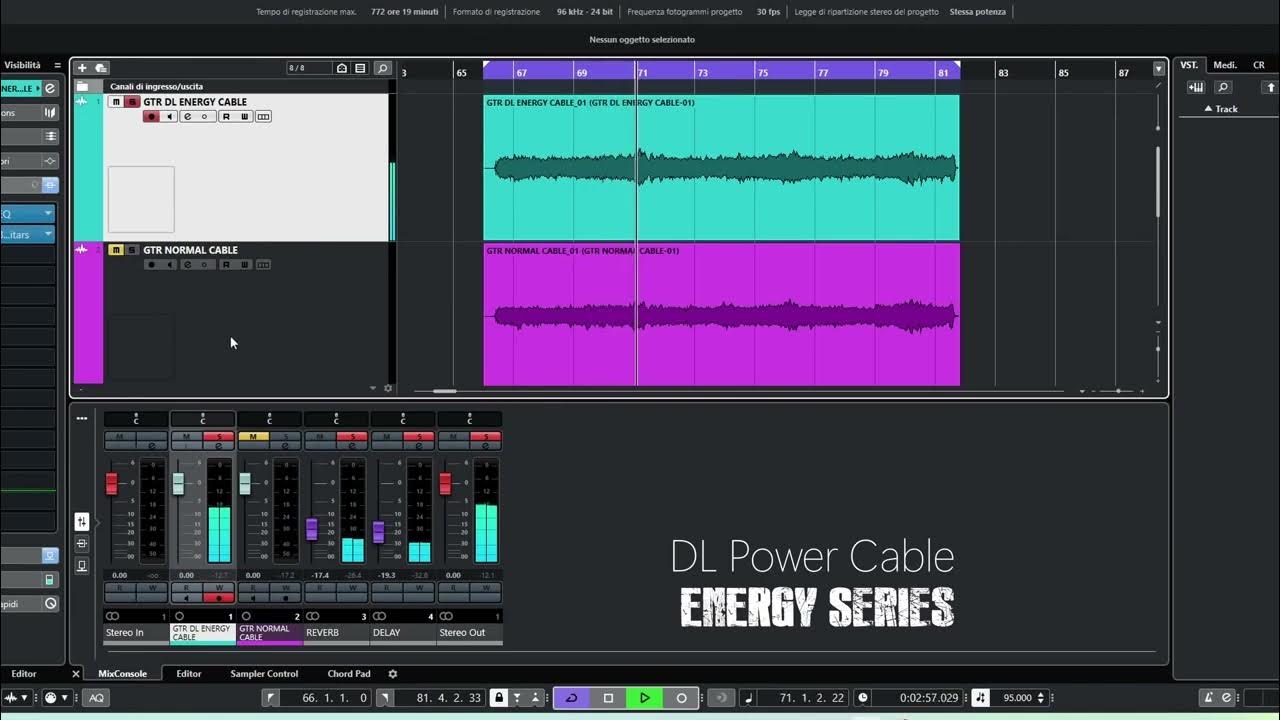Viewport: 1280px width, 720px height.
Task: Solo the GTR NORMAL CABLE track
Action: [x=131, y=250]
